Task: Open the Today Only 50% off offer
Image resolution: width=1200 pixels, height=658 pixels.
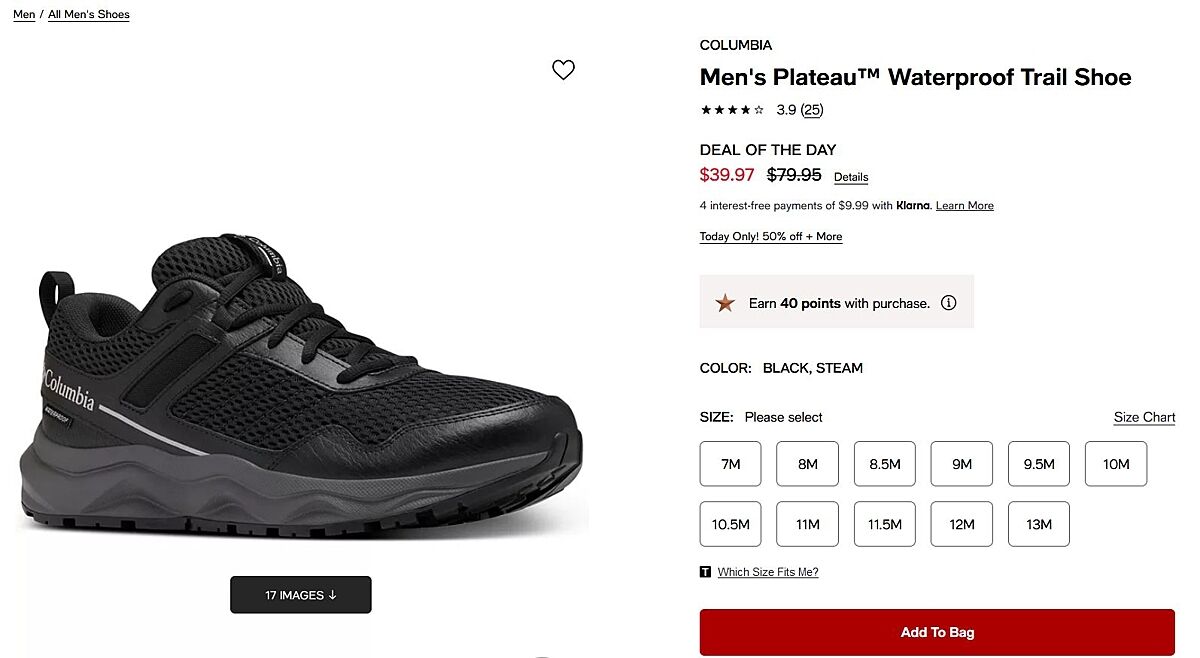Action: [771, 237]
